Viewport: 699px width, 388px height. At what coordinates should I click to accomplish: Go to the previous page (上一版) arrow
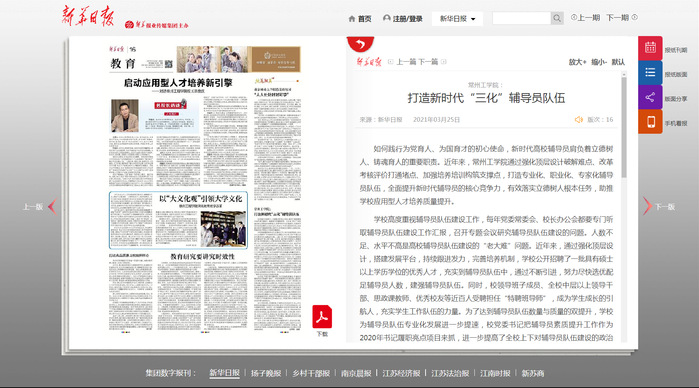coord(52,206)
